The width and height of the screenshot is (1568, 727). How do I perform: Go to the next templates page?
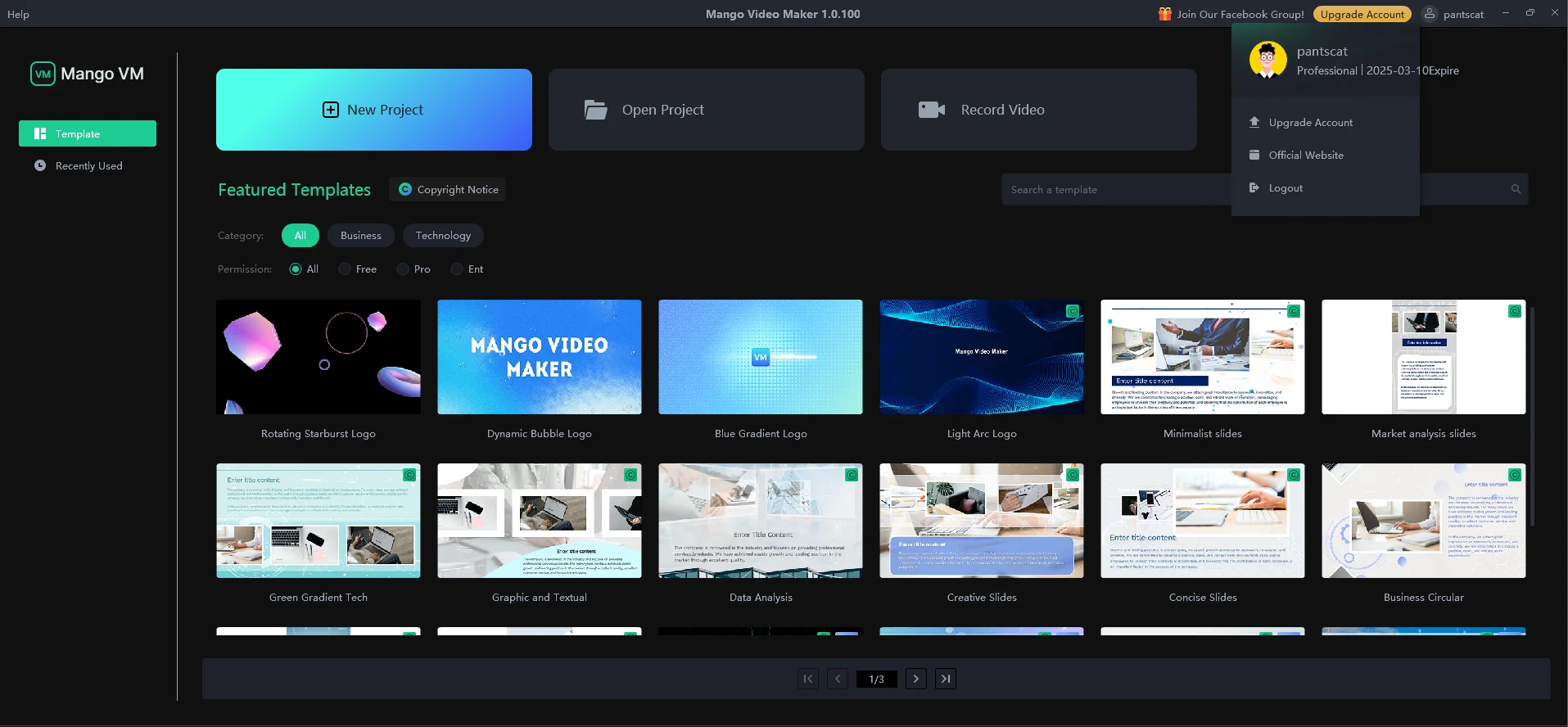(x=916, y=679)
